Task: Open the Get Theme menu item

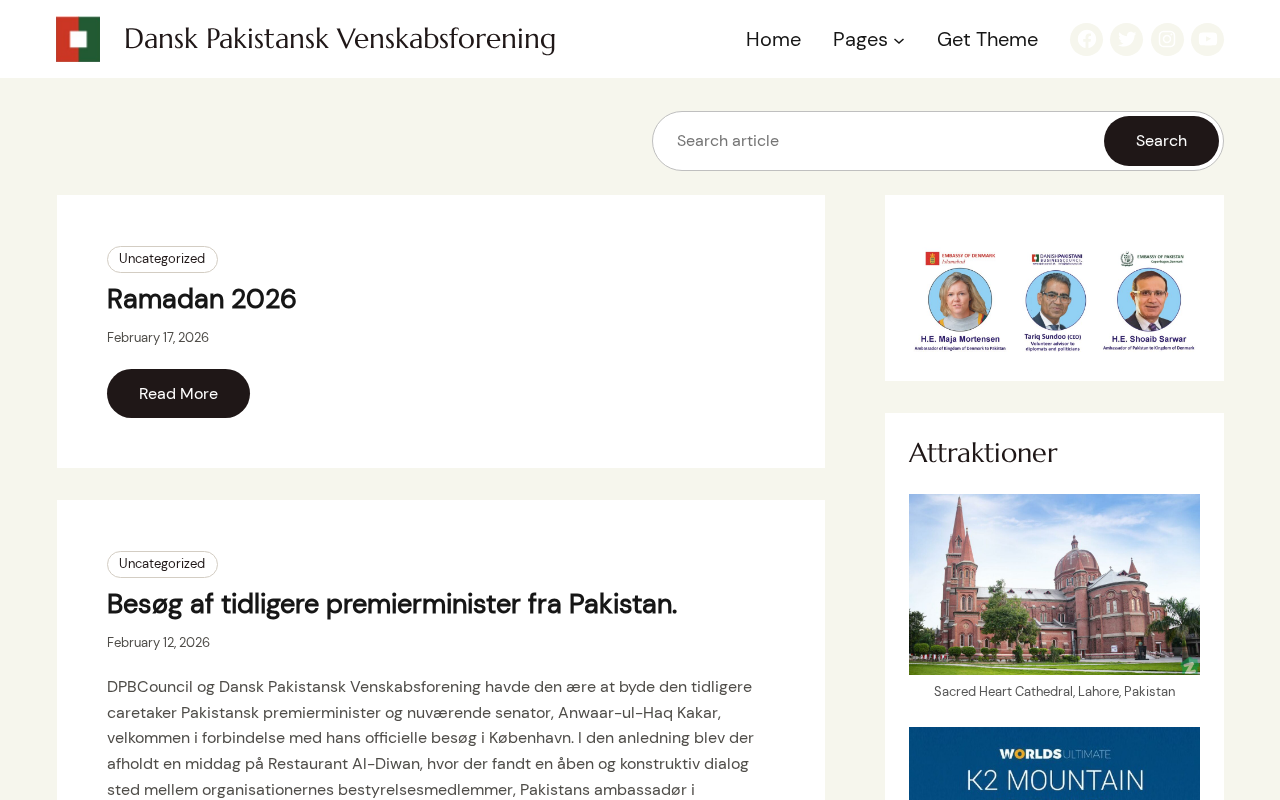Action: coord(987,39)
